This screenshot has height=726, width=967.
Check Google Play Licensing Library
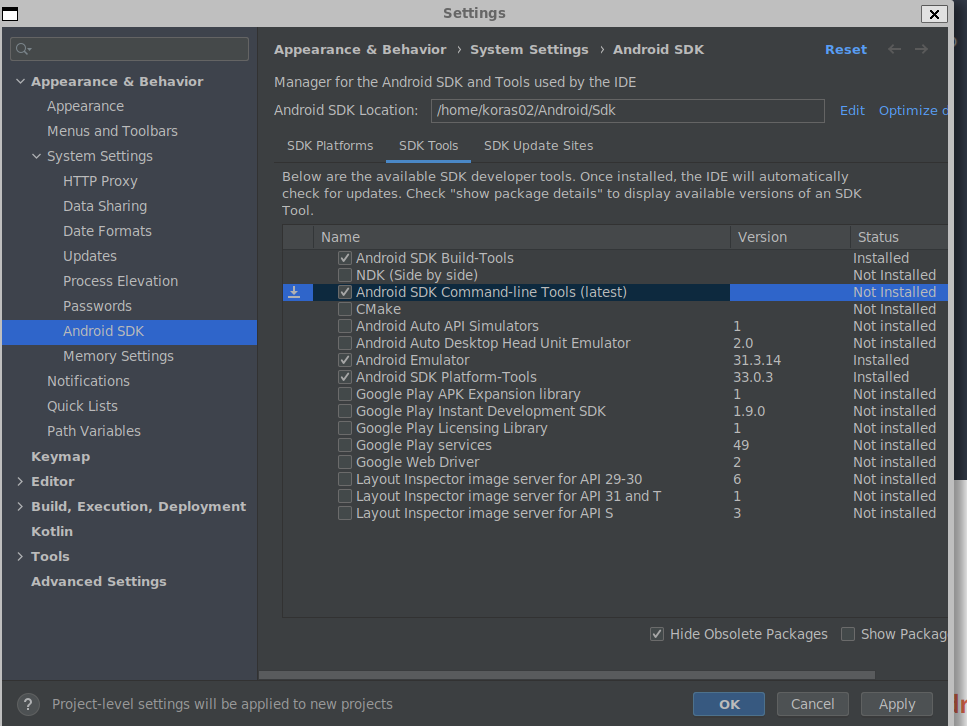pos(345,428)
